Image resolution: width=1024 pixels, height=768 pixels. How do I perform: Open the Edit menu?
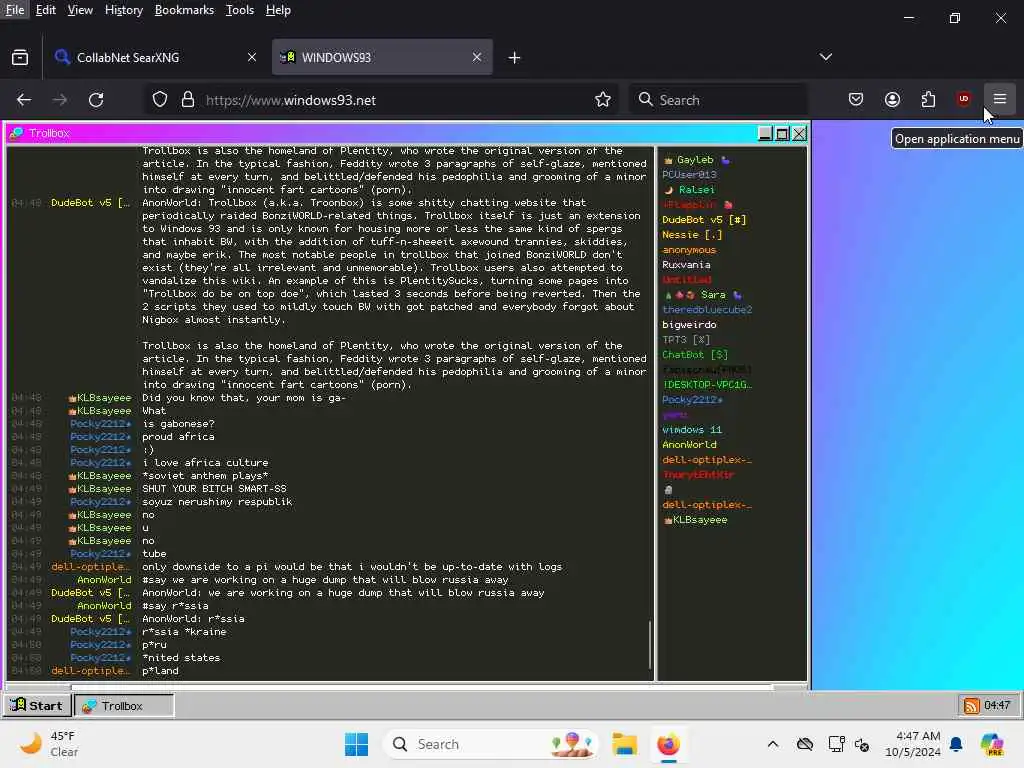tap(46, 10)
